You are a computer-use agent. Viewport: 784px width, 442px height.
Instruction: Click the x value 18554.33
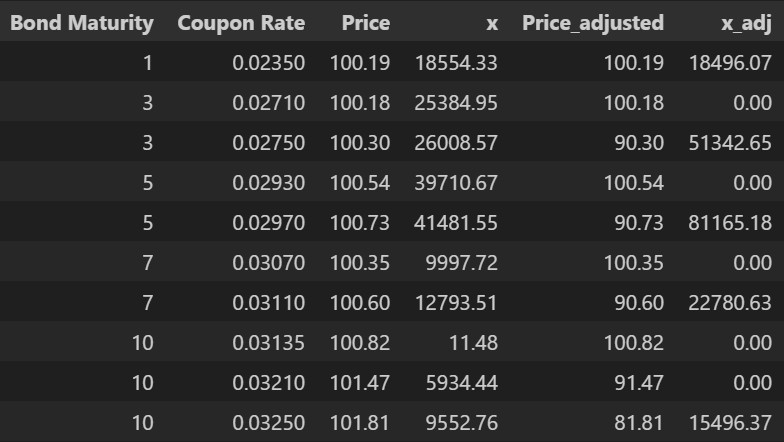(x=456, y=62)
